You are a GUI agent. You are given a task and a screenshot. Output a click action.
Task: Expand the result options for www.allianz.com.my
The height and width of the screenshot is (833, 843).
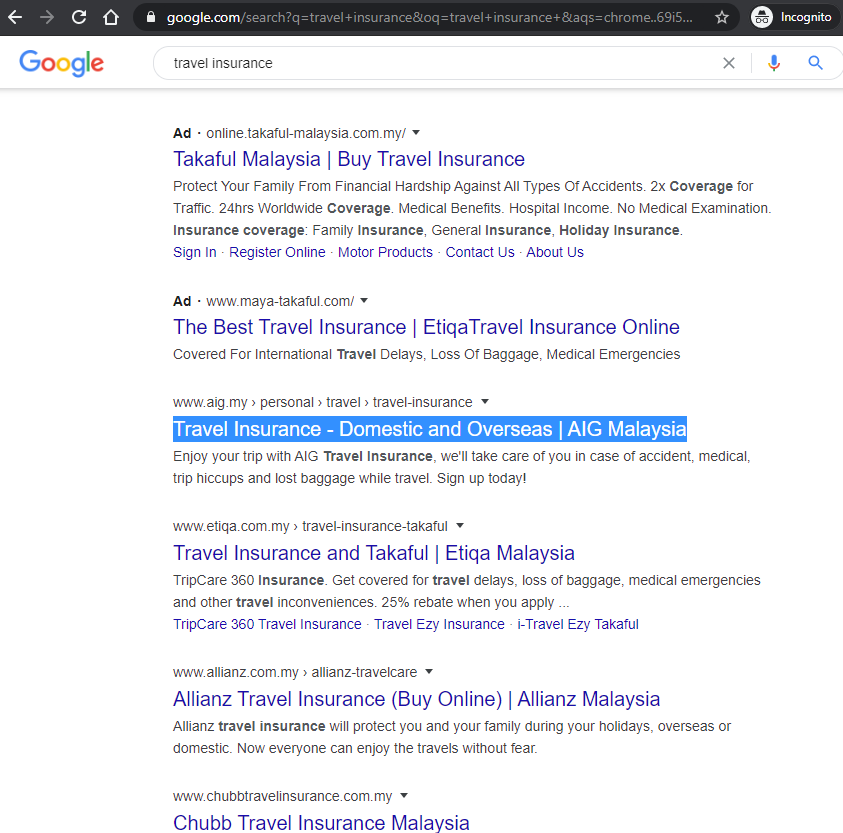(x=429, y=671)
